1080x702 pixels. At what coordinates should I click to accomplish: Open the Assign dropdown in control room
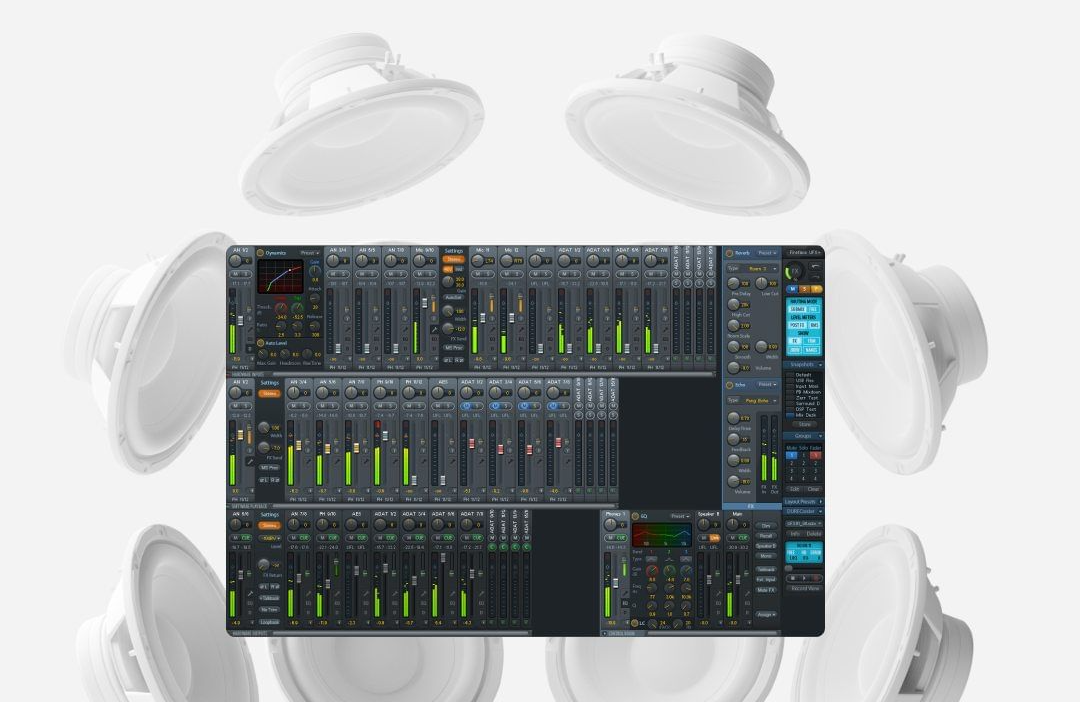(766, 614)
